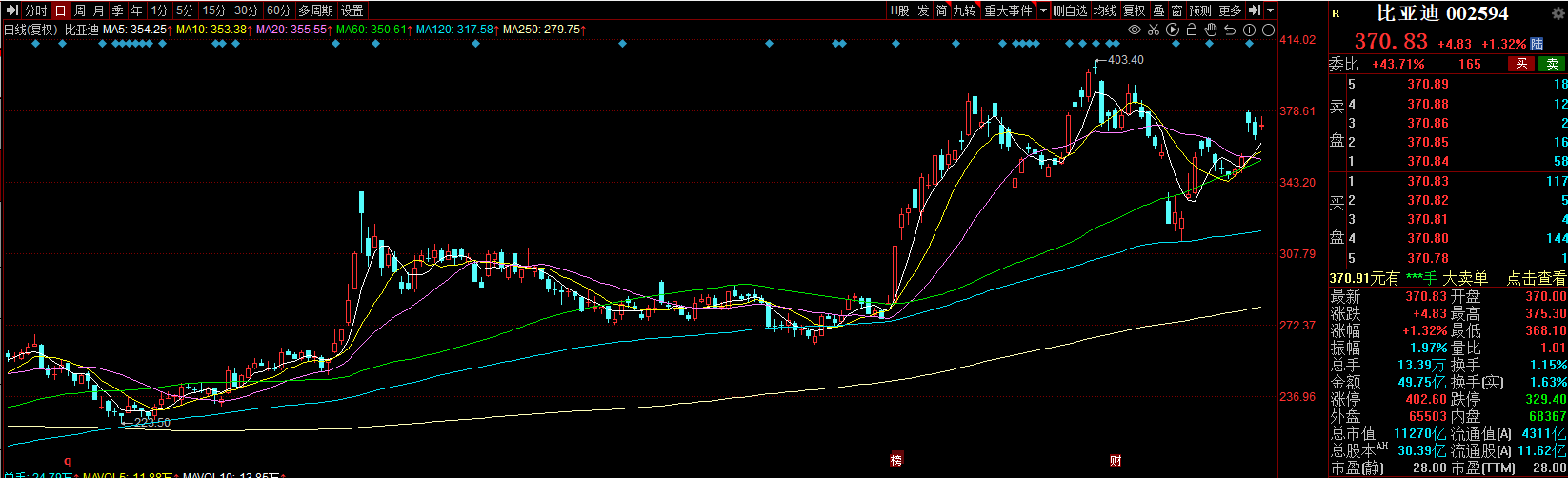Zoom in with the plus circle icon

click(x=1250, y=30)
